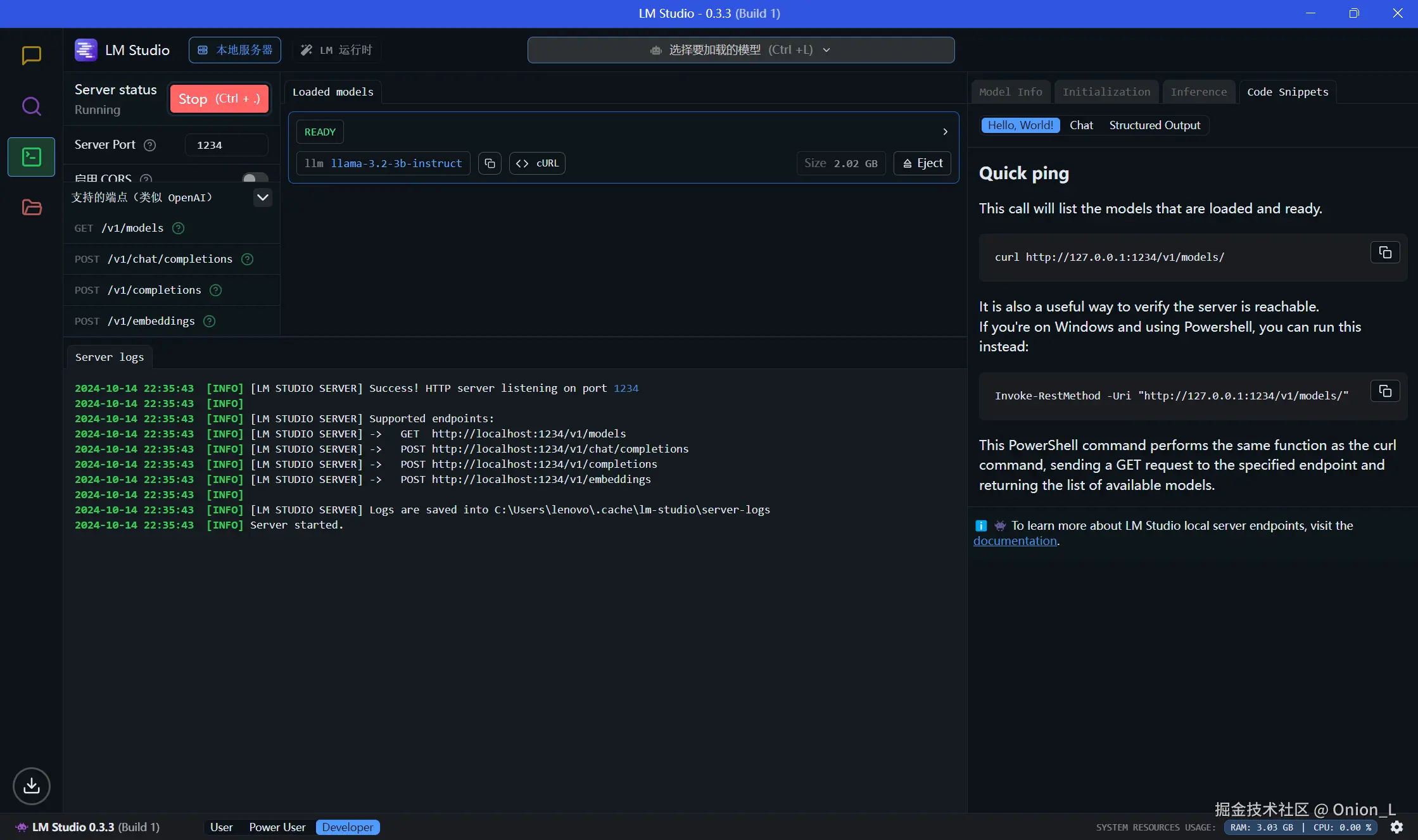Stop the running server

tap(219, 99)
